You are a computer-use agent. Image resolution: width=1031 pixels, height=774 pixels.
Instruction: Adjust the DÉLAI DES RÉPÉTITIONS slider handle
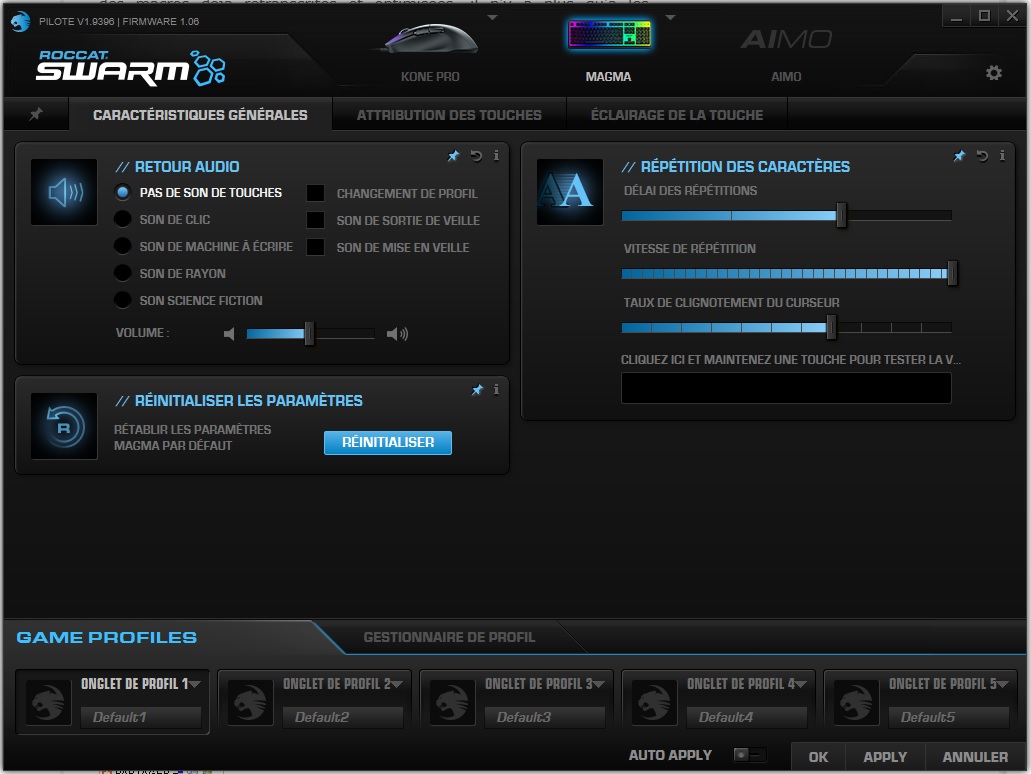841,215
